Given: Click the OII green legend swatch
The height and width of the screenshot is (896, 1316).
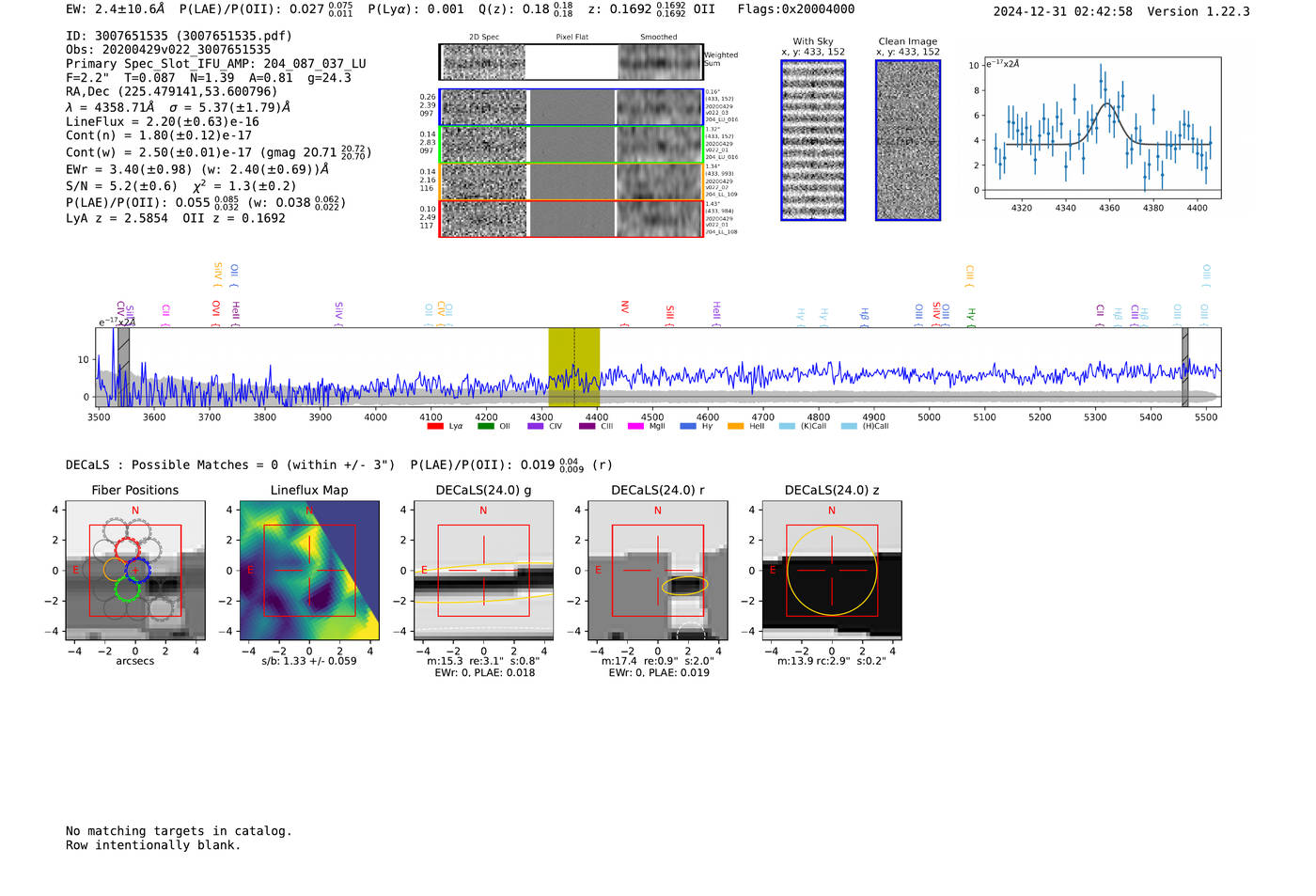Looking at the screenshot, I should [485, 426].
